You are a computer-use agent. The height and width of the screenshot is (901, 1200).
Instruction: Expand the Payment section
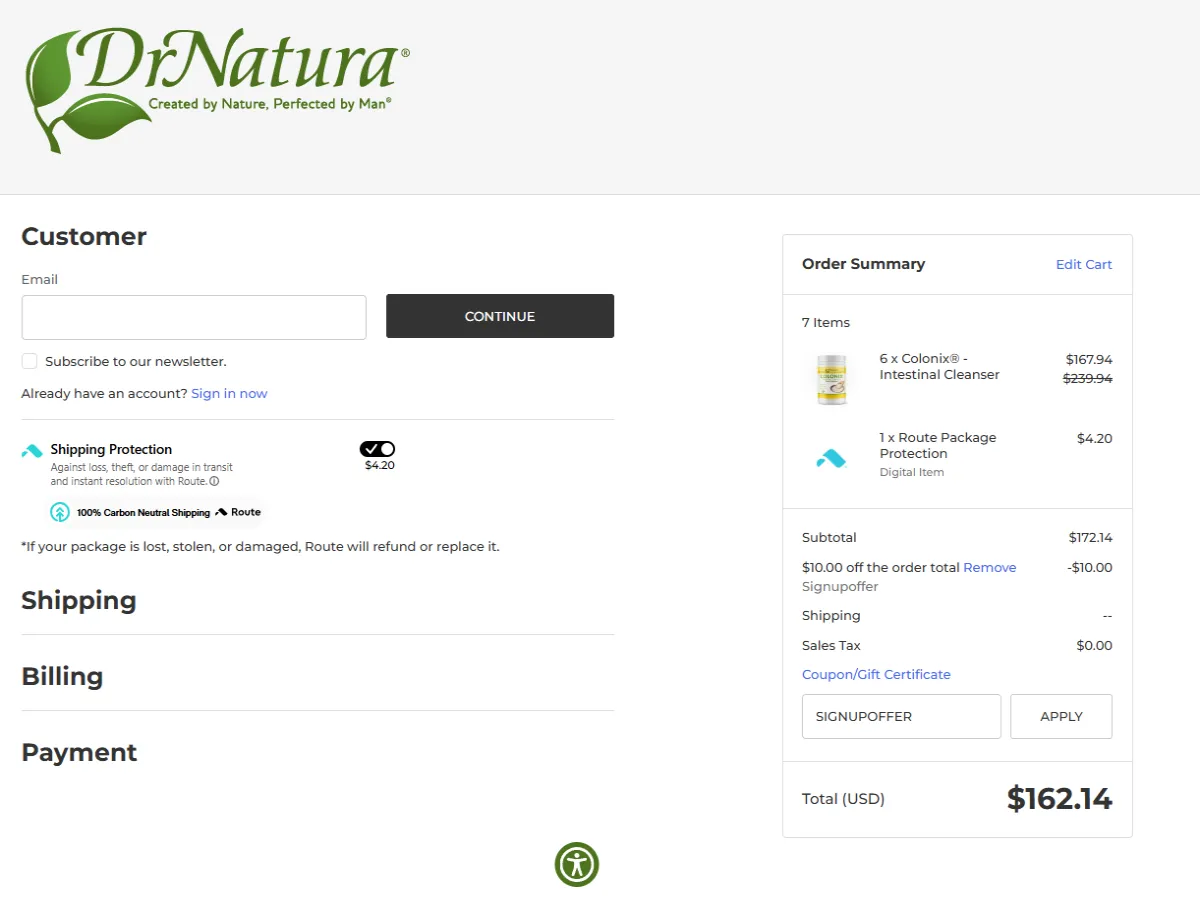click(x=79, y=753)
